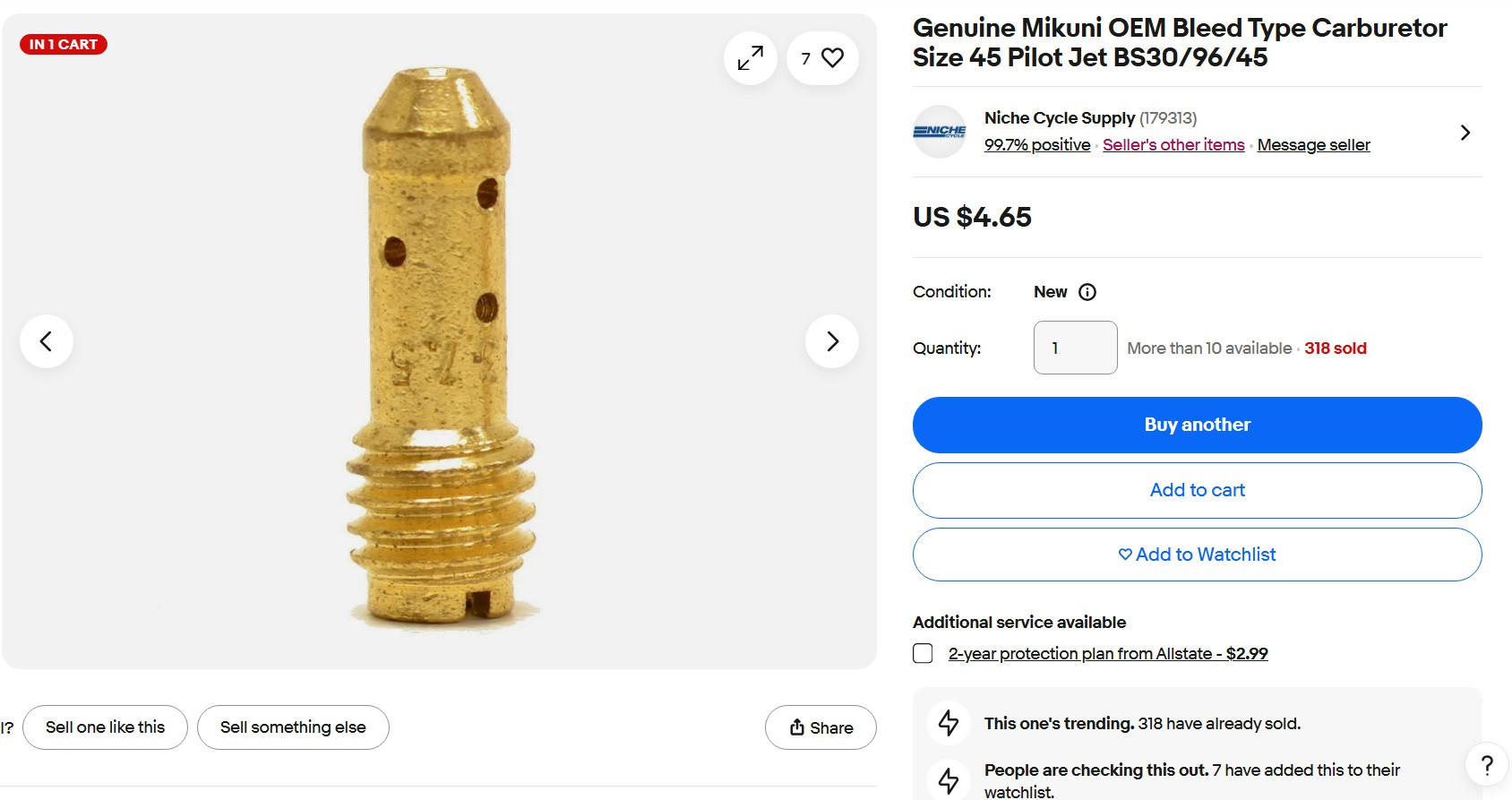Image resolution: width=1512 pixels, height=800 pixels.
Task: Click the heart icon to favorite item
Action: (832, 58)
